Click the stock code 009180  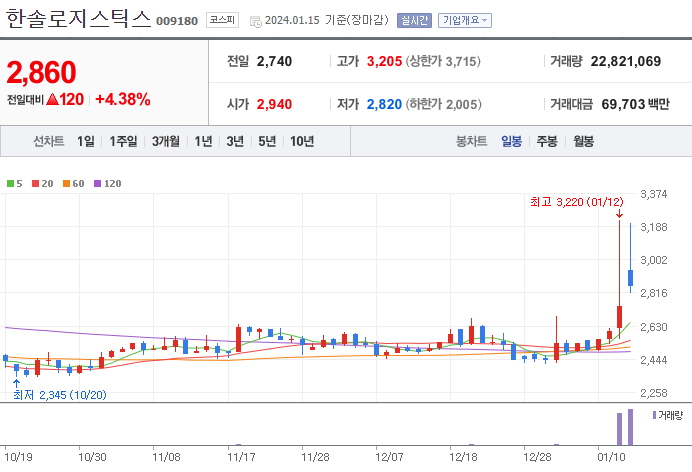pos(177,21)
